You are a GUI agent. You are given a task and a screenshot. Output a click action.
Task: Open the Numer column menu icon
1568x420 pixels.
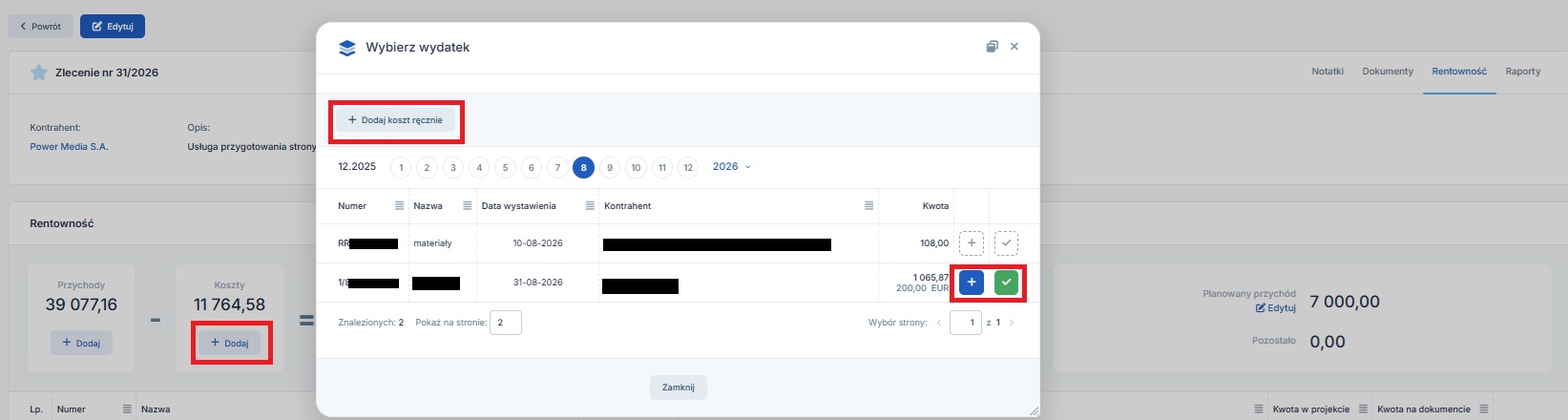coord(399,206)
